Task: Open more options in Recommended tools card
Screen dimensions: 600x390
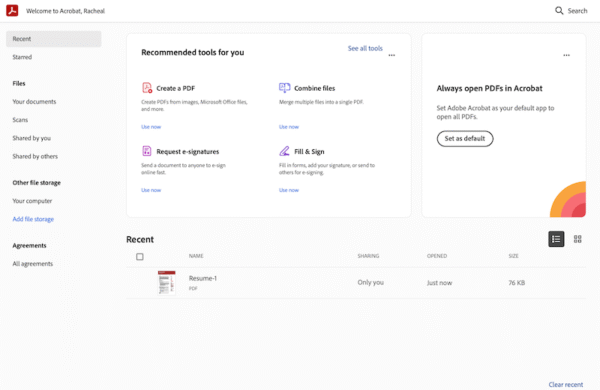Action: (x=391, y=55)
